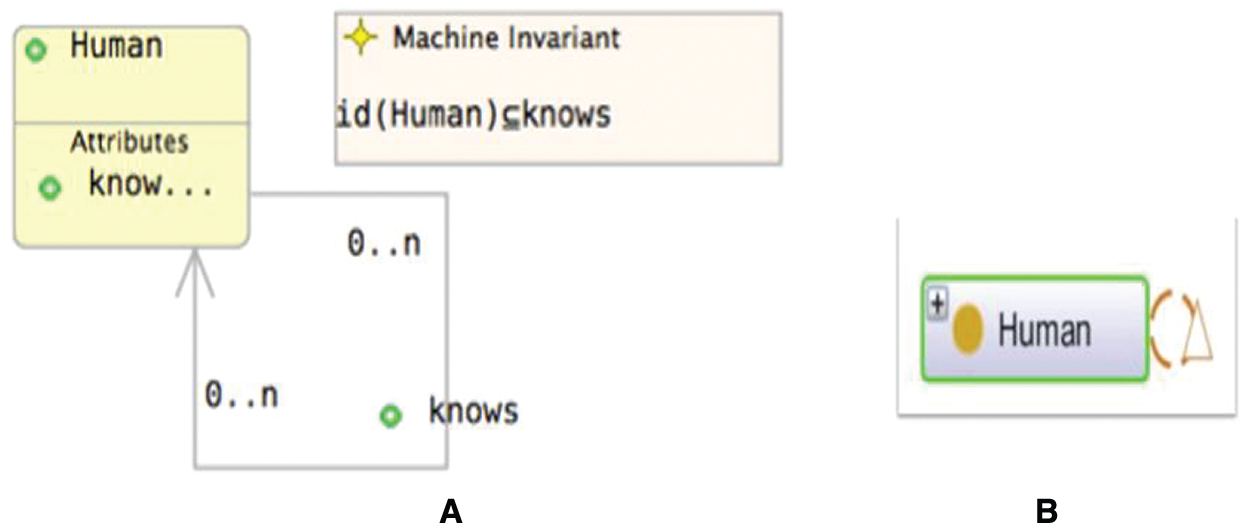Click the orange triangle icon beside Human node
The height and width of the screenshot is (526, 1250).
click(1196, 329)
